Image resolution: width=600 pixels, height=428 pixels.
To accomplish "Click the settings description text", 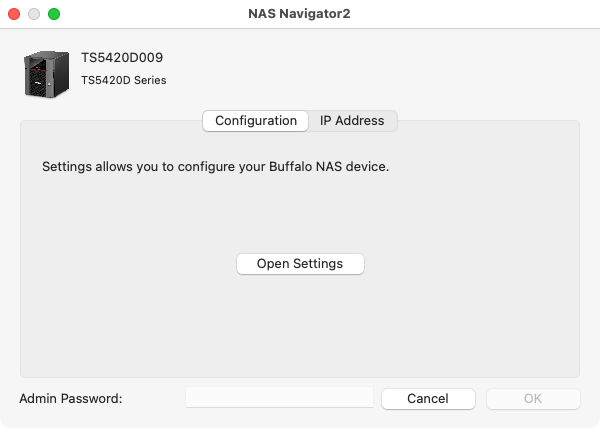I will pyautogui.click(x=215, y=166).
